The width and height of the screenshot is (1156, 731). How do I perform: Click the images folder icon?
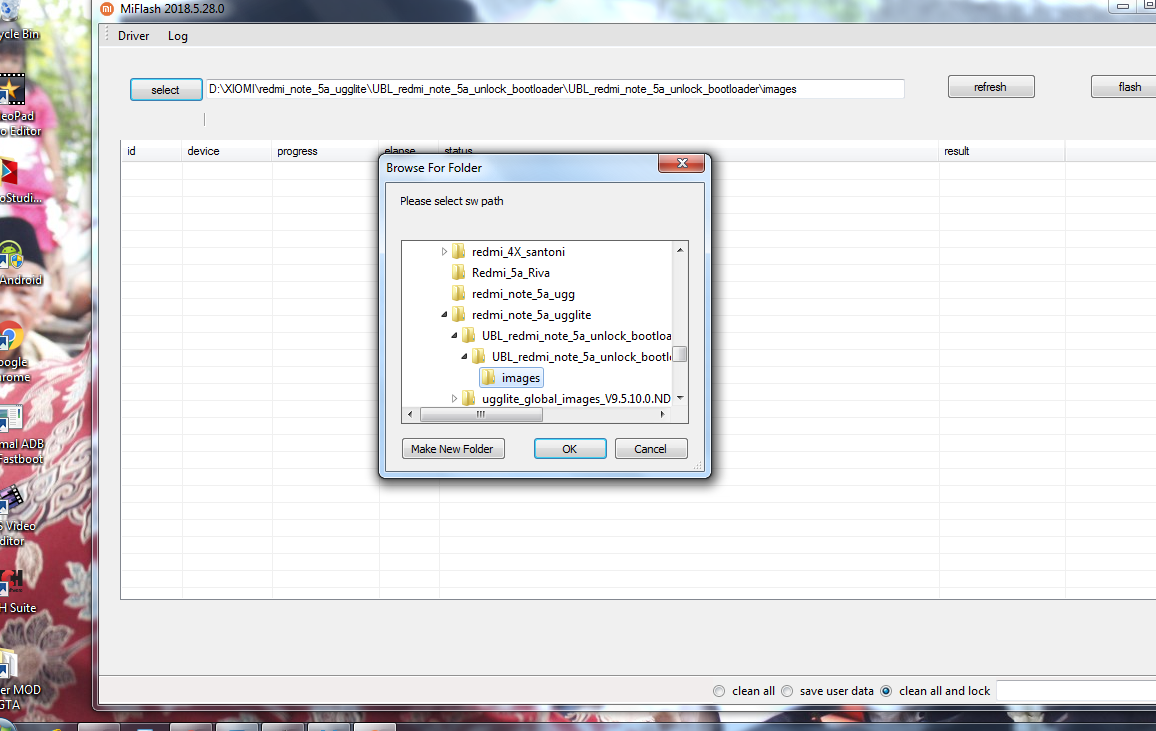(x=489, y=377)
